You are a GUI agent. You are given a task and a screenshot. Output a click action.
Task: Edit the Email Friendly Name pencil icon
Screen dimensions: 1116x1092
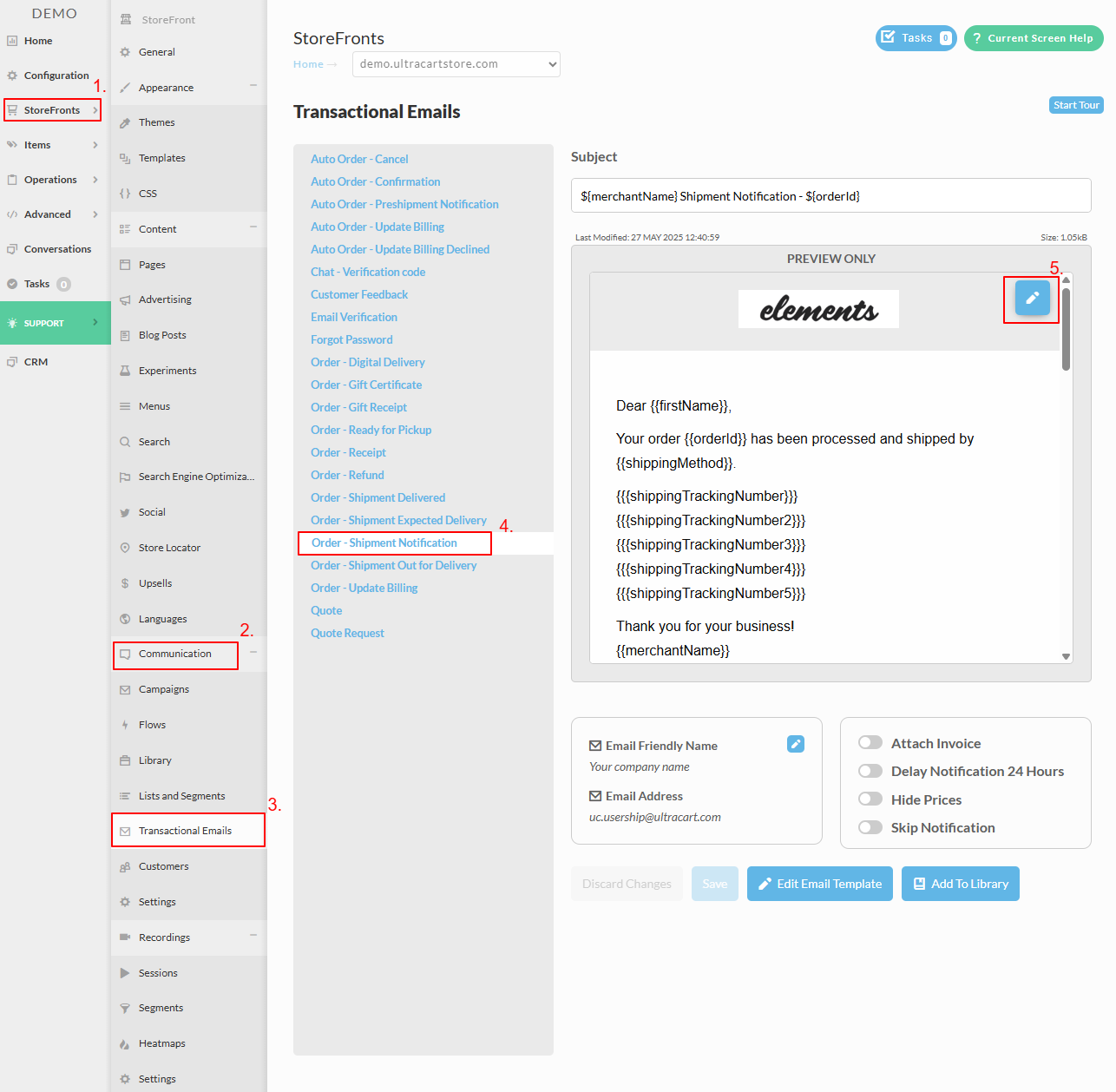(796, 744)
